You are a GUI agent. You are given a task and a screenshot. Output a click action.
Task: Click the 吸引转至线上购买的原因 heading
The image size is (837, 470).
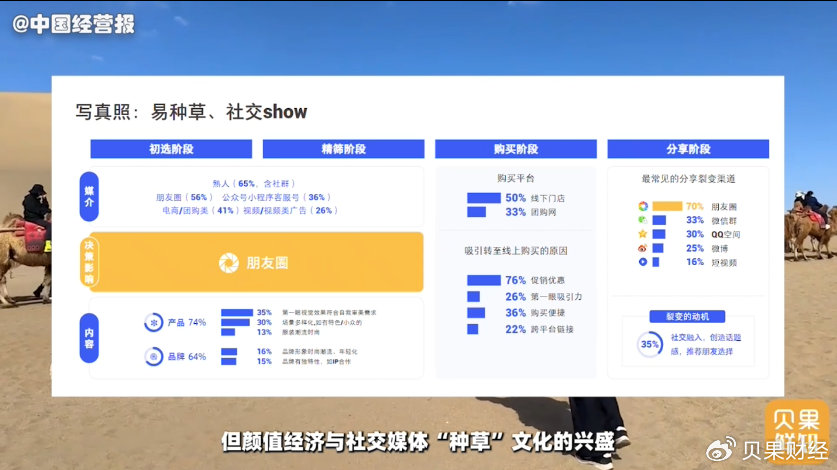point(516,250)
